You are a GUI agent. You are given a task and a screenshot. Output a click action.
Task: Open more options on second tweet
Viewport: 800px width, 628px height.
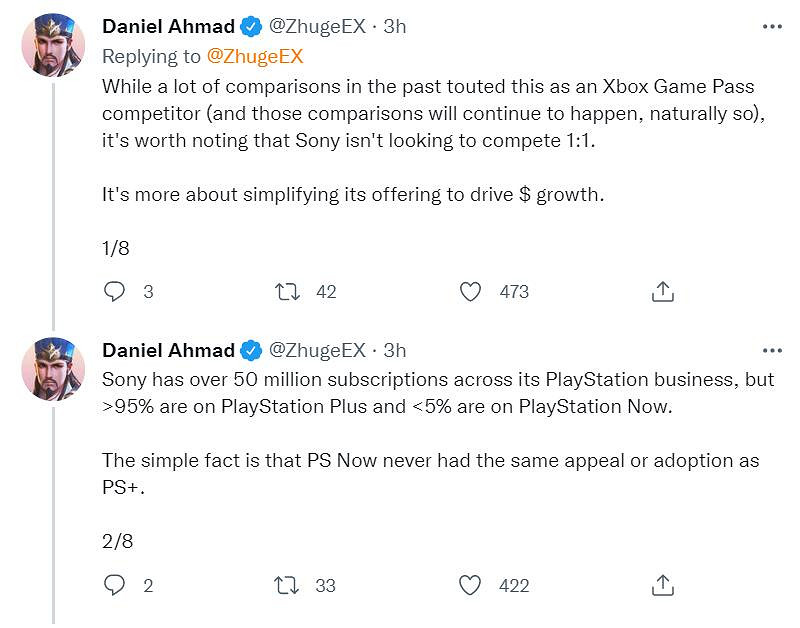pos(772,350)
